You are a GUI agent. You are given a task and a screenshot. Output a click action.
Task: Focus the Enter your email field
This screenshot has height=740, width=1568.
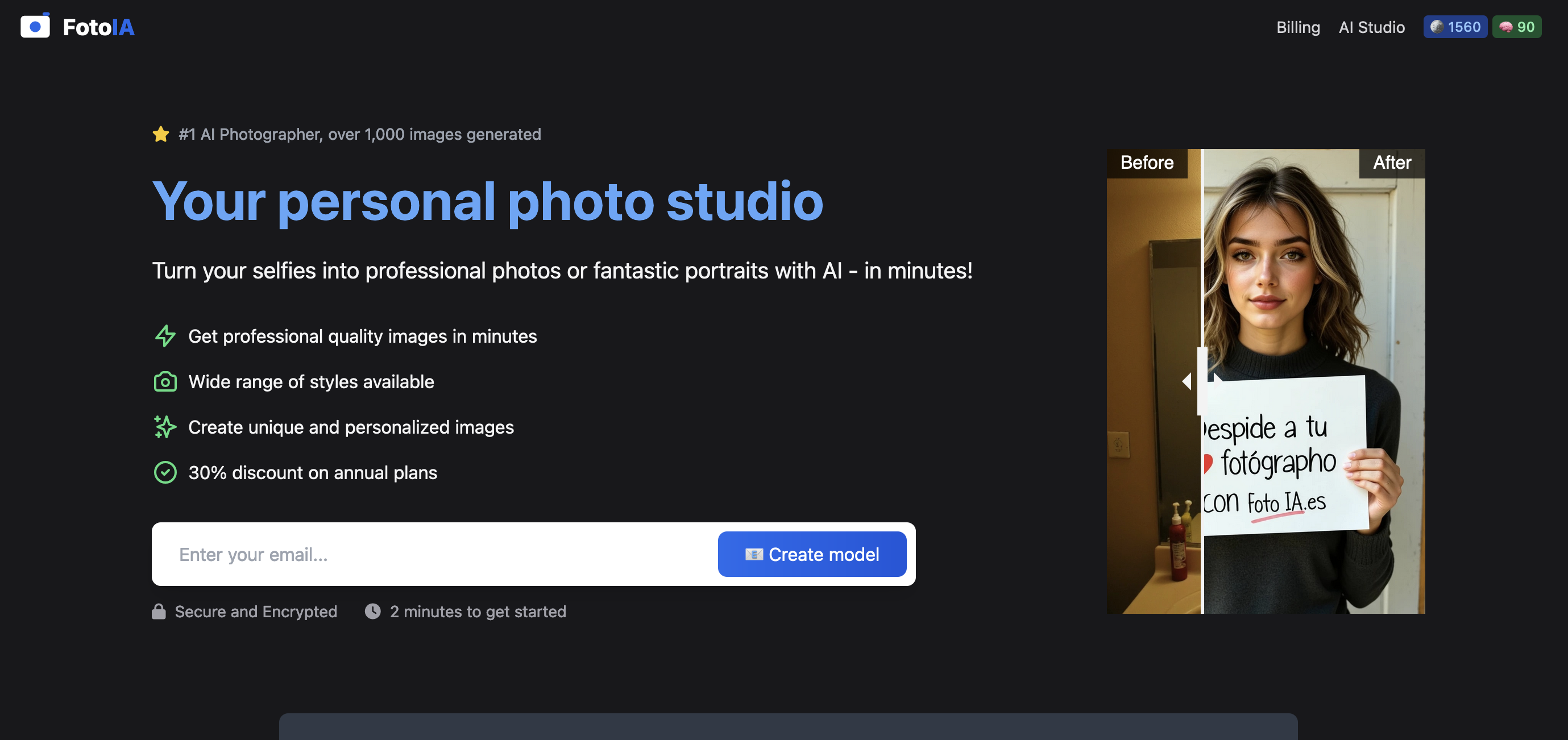pos(434,554)
